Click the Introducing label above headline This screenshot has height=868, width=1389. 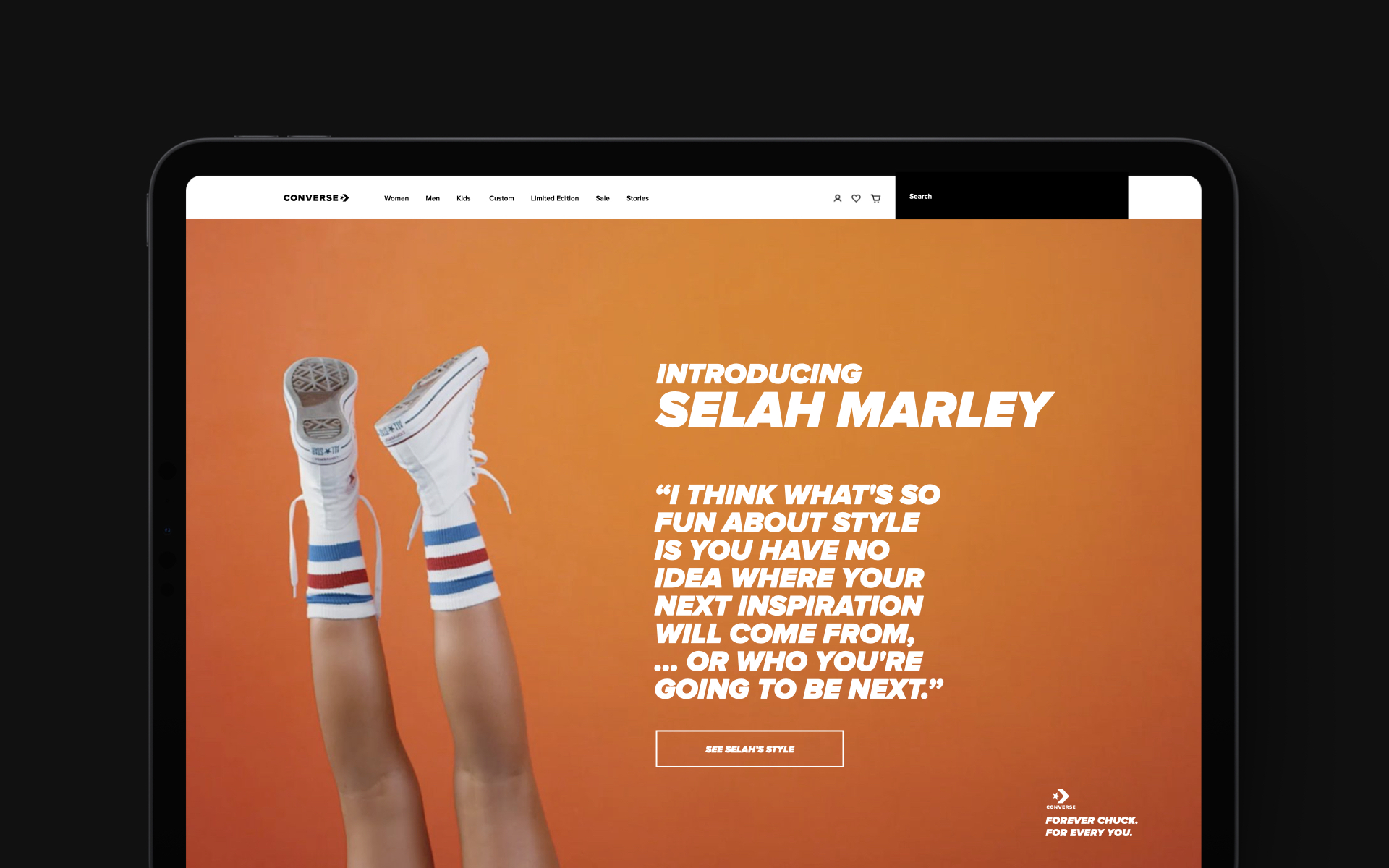(x=758, y=374)
